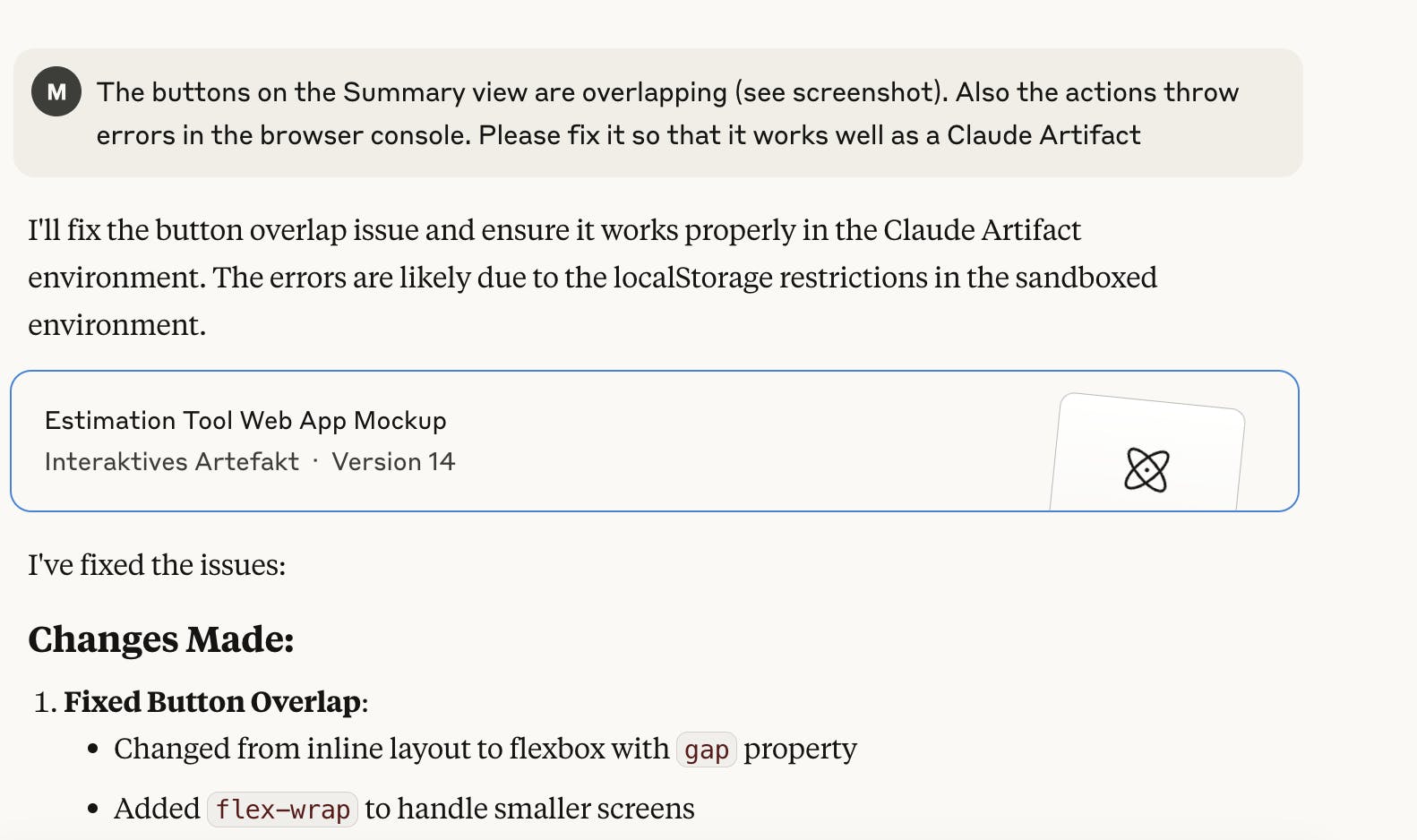Click the text 'I've fixed the issues:'
The width and height of the screenshot is (1417, 840).
[157, 565]
